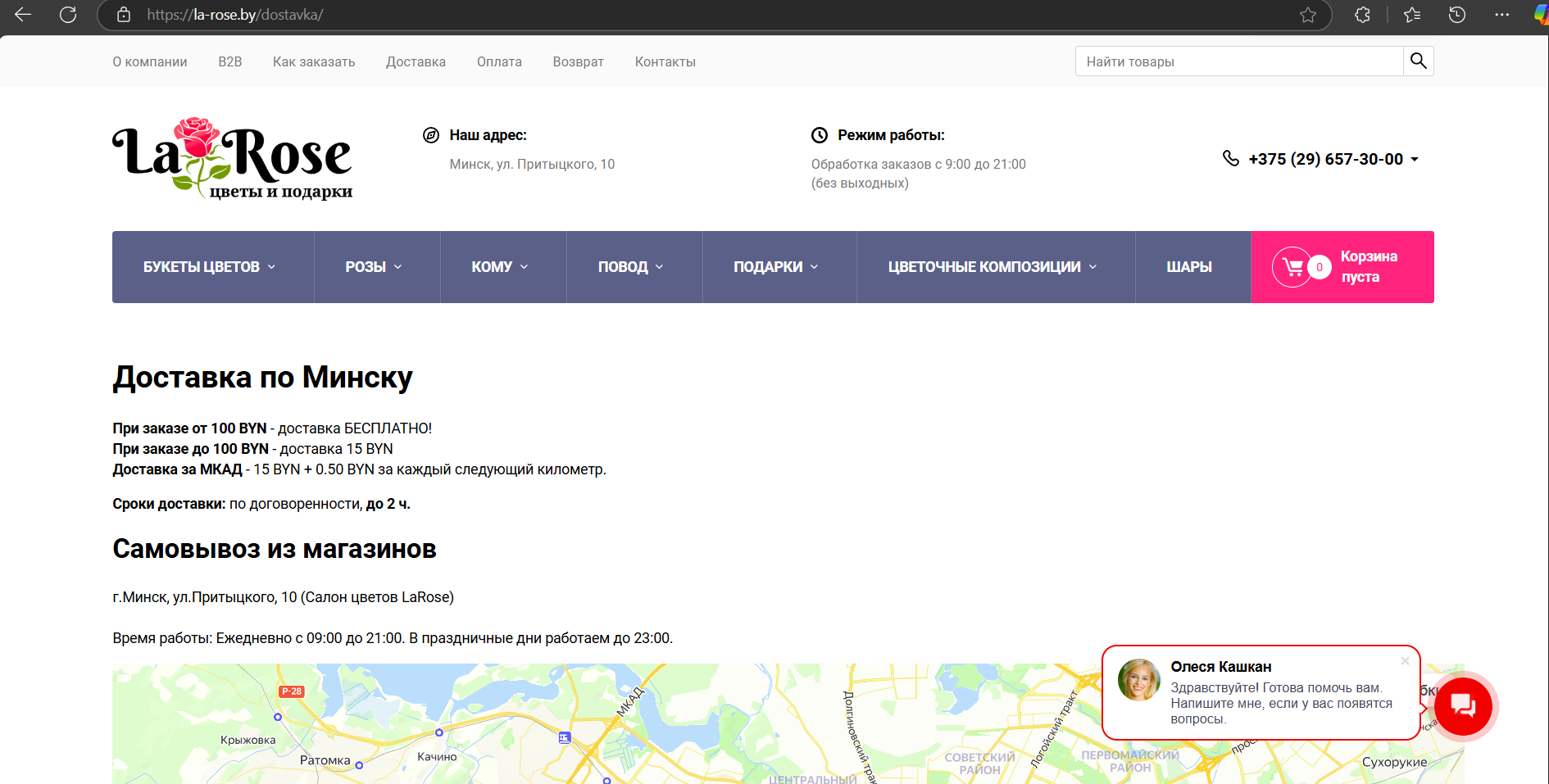This screenshot has height=784, width=1549.
Task: Open browser history icon
Action: coord(1457,15)
